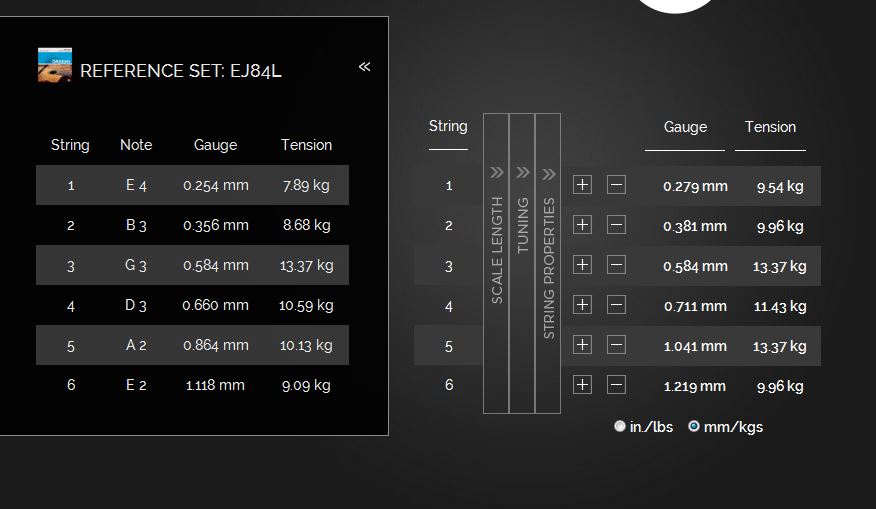Click the REFERENCE SET: EJ84L title
Screen dimensions: 876x509
[x=180, y=71]
